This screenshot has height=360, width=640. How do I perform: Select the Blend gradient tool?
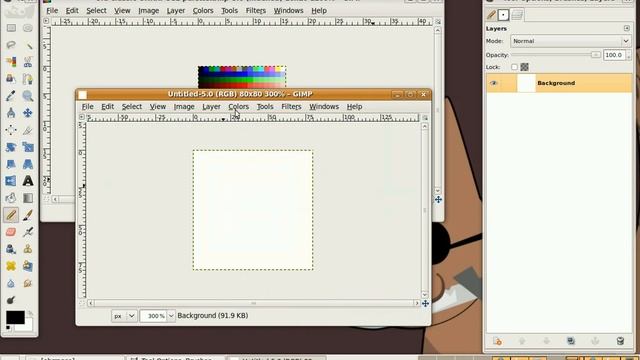pos(28,198)
